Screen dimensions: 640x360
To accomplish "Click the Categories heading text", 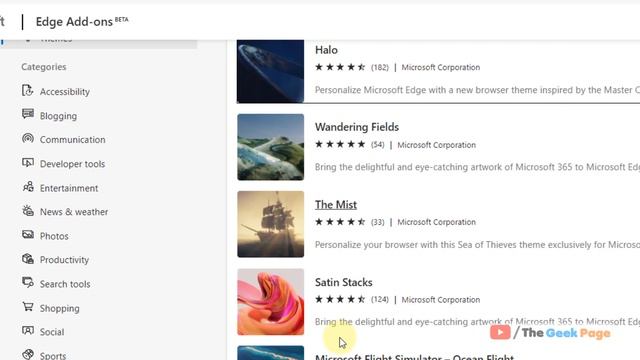I will 44,67.
